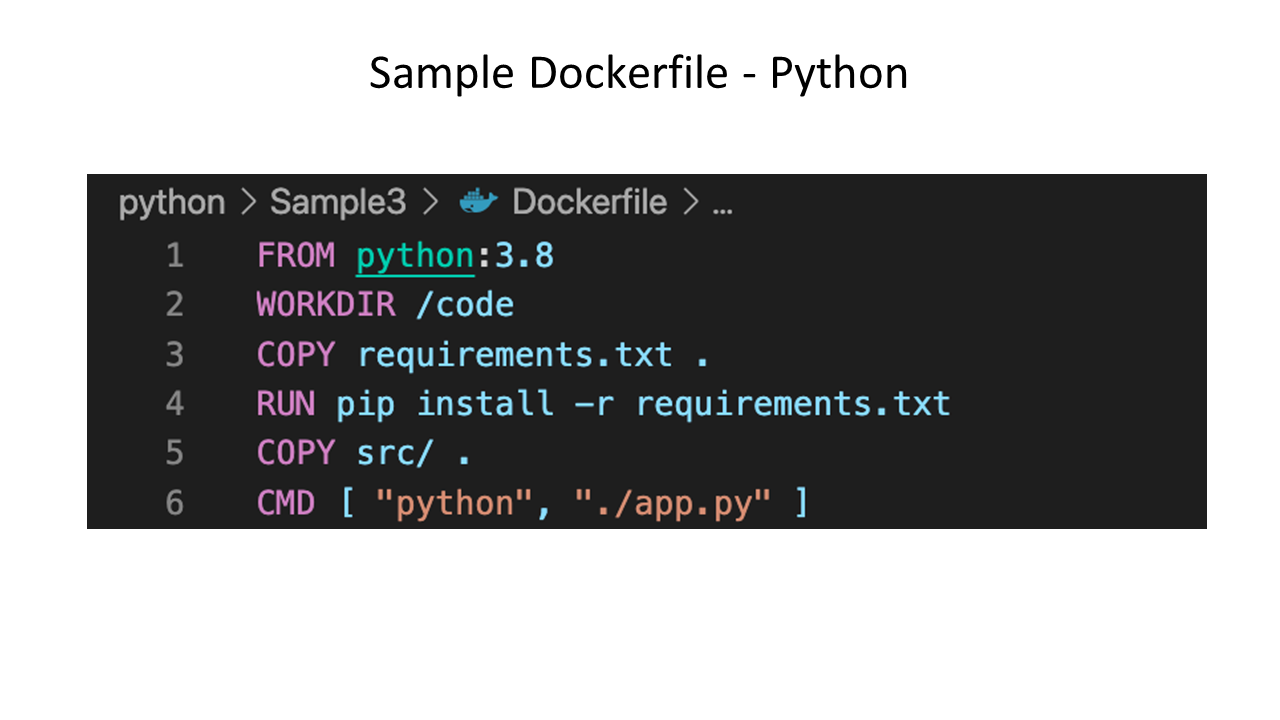Click requirements.txt on the COPY line
This screenshot has width=1280, height=720.
point(515,355)
